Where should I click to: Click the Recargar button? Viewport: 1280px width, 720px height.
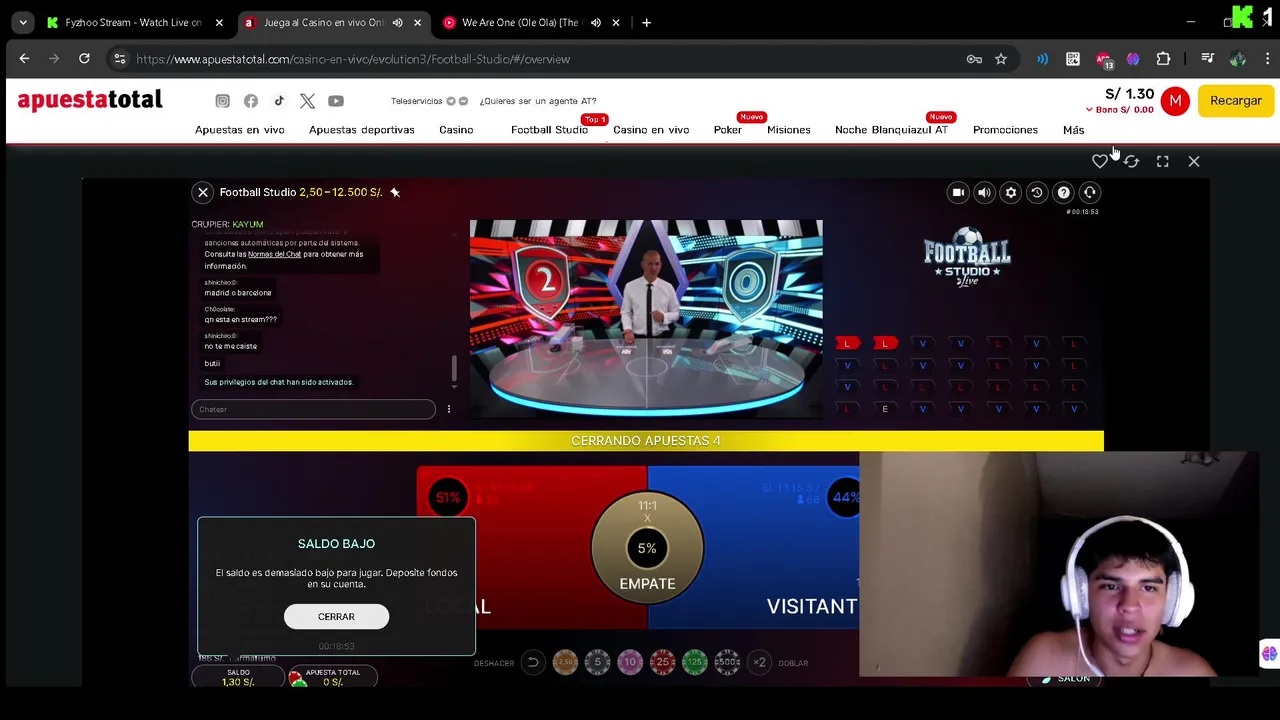tap(1236, 100)
